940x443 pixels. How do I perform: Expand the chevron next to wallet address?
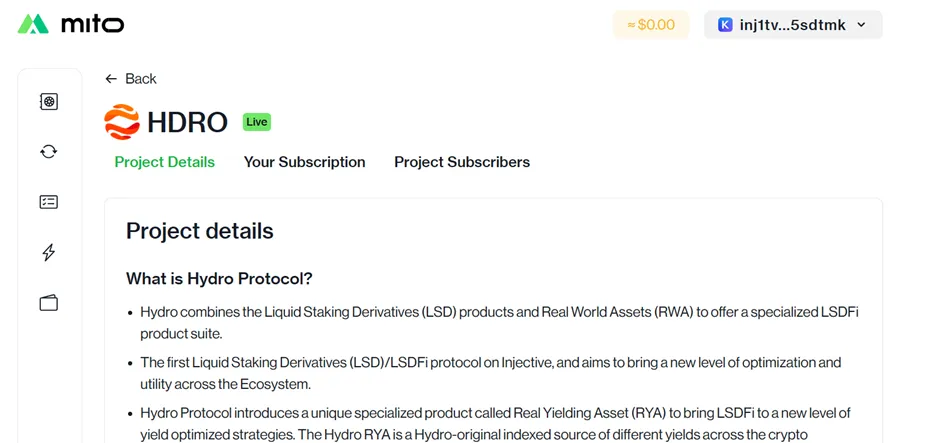(x=861, y=25)
